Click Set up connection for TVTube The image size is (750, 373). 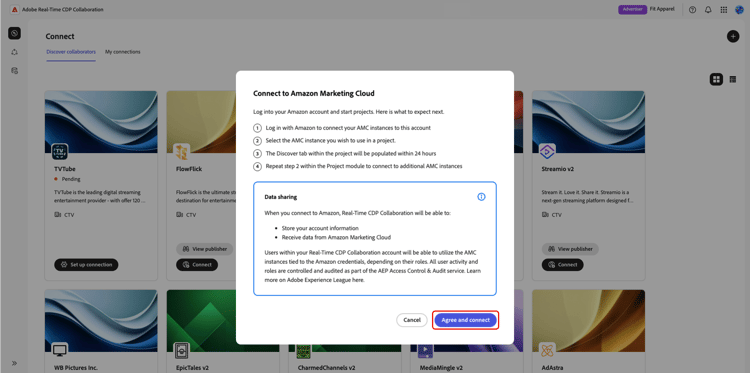tap(86, 264)
